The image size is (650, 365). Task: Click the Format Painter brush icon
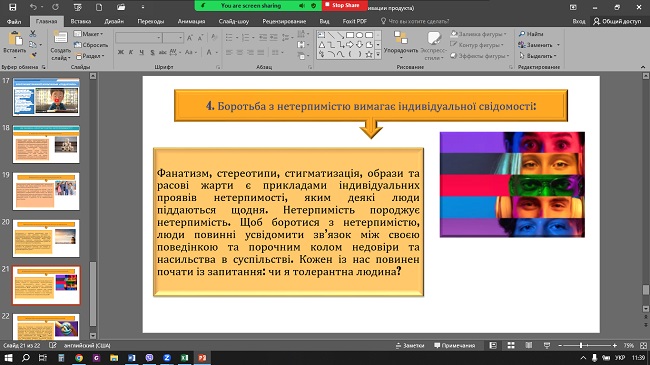34,55
